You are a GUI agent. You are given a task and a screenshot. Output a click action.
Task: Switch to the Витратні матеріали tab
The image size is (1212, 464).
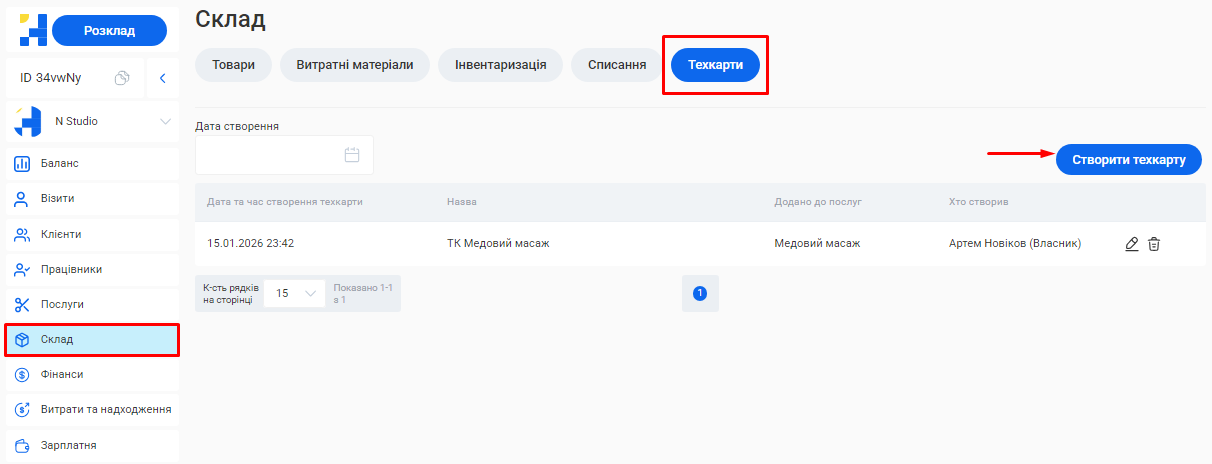pos(354,65)
